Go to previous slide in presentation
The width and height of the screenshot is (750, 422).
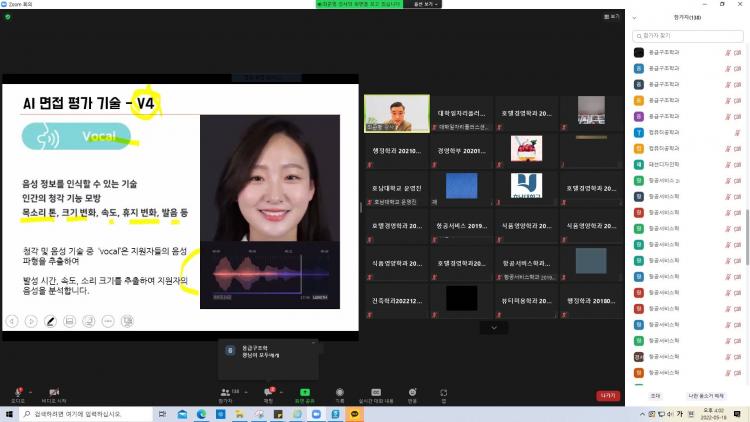click(13, 321)
